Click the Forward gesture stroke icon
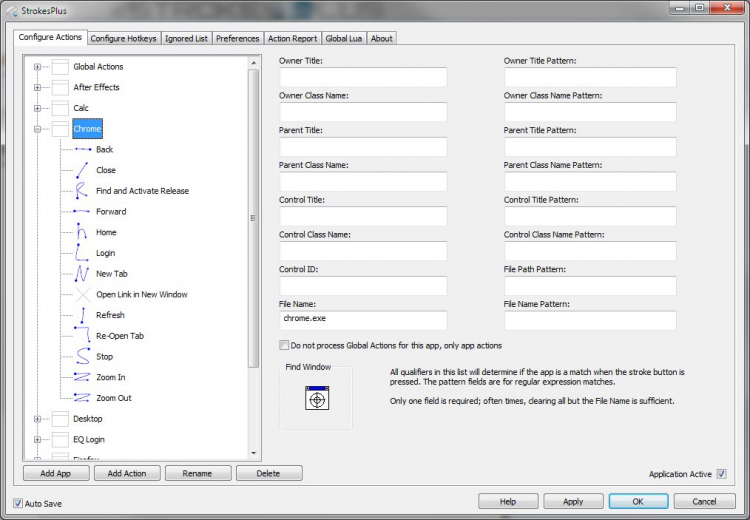The width and height of the screenshot is (750, 520). pos(82,211)
